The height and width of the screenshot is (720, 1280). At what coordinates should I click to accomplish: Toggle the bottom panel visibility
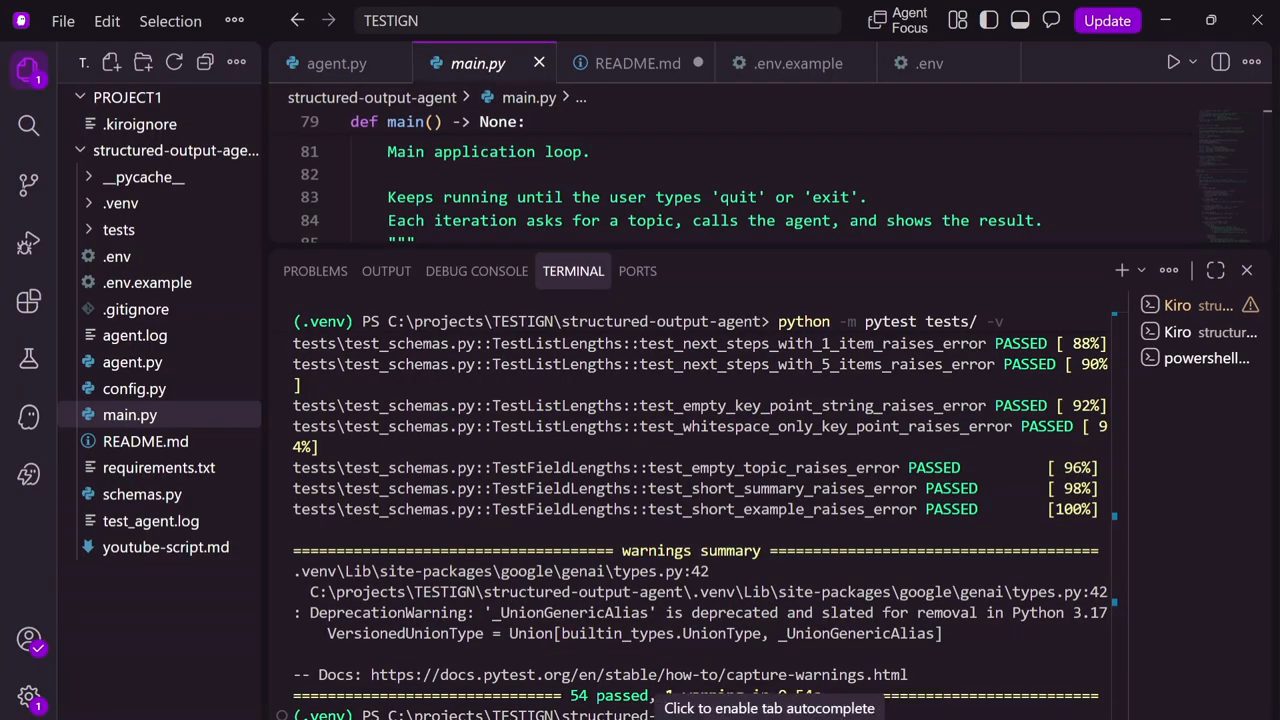coord(1020,20)
